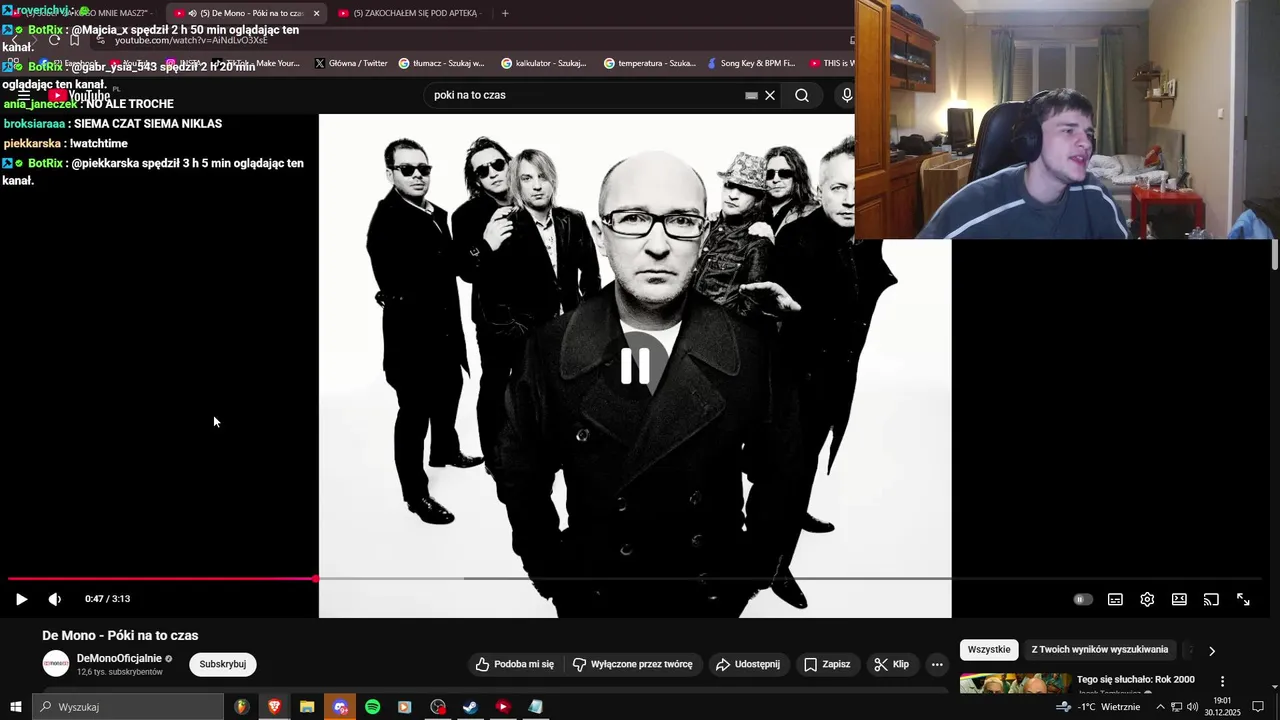
Task: Click the large pause overlay on video
Action: click(x=635, y=366)
